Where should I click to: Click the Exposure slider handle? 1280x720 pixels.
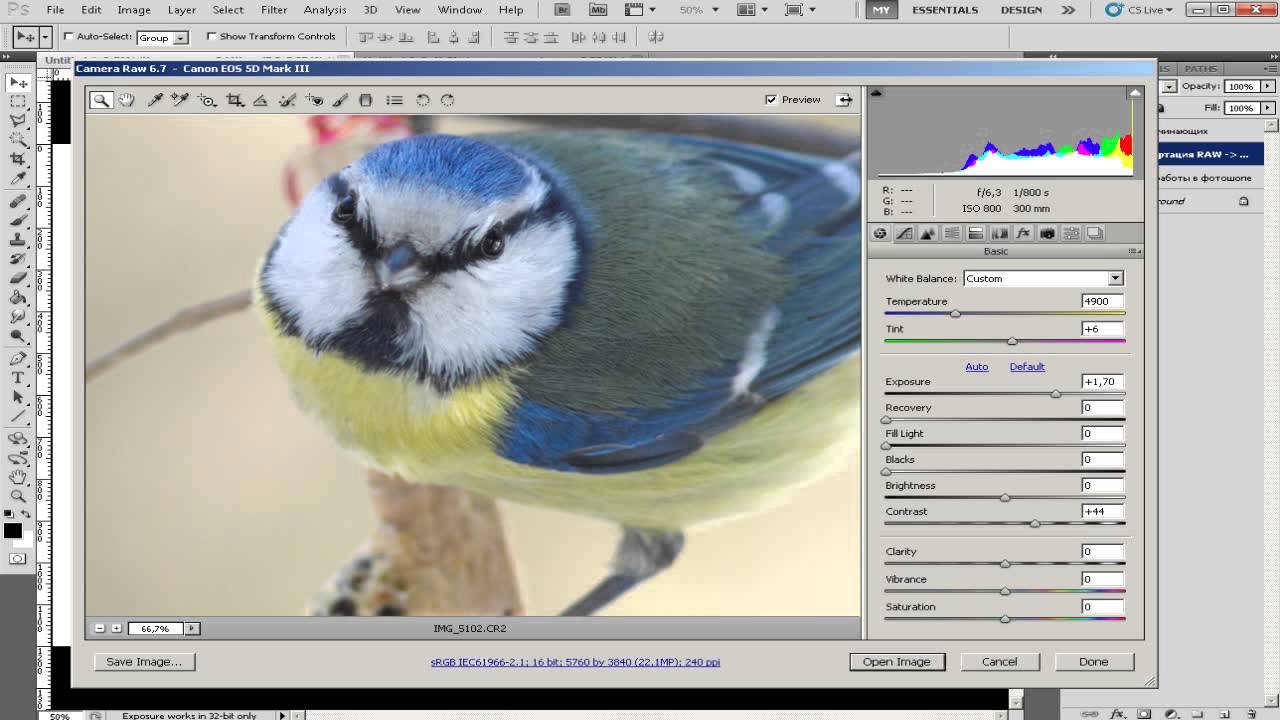pos(1056,394)
